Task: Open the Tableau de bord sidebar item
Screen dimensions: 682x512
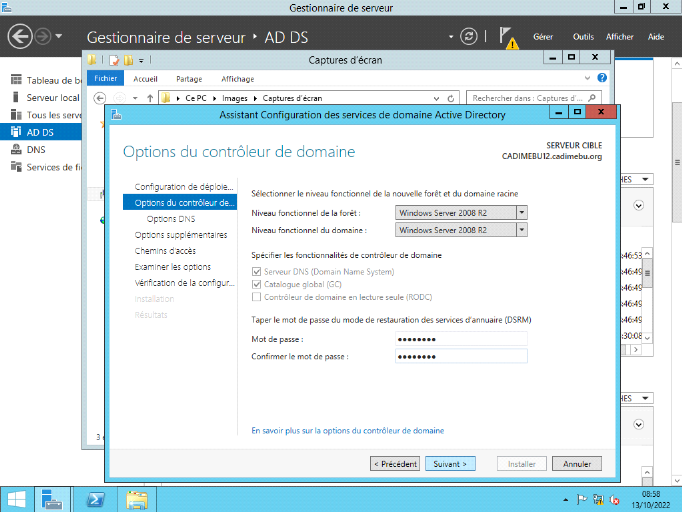Action: point(46,80)
